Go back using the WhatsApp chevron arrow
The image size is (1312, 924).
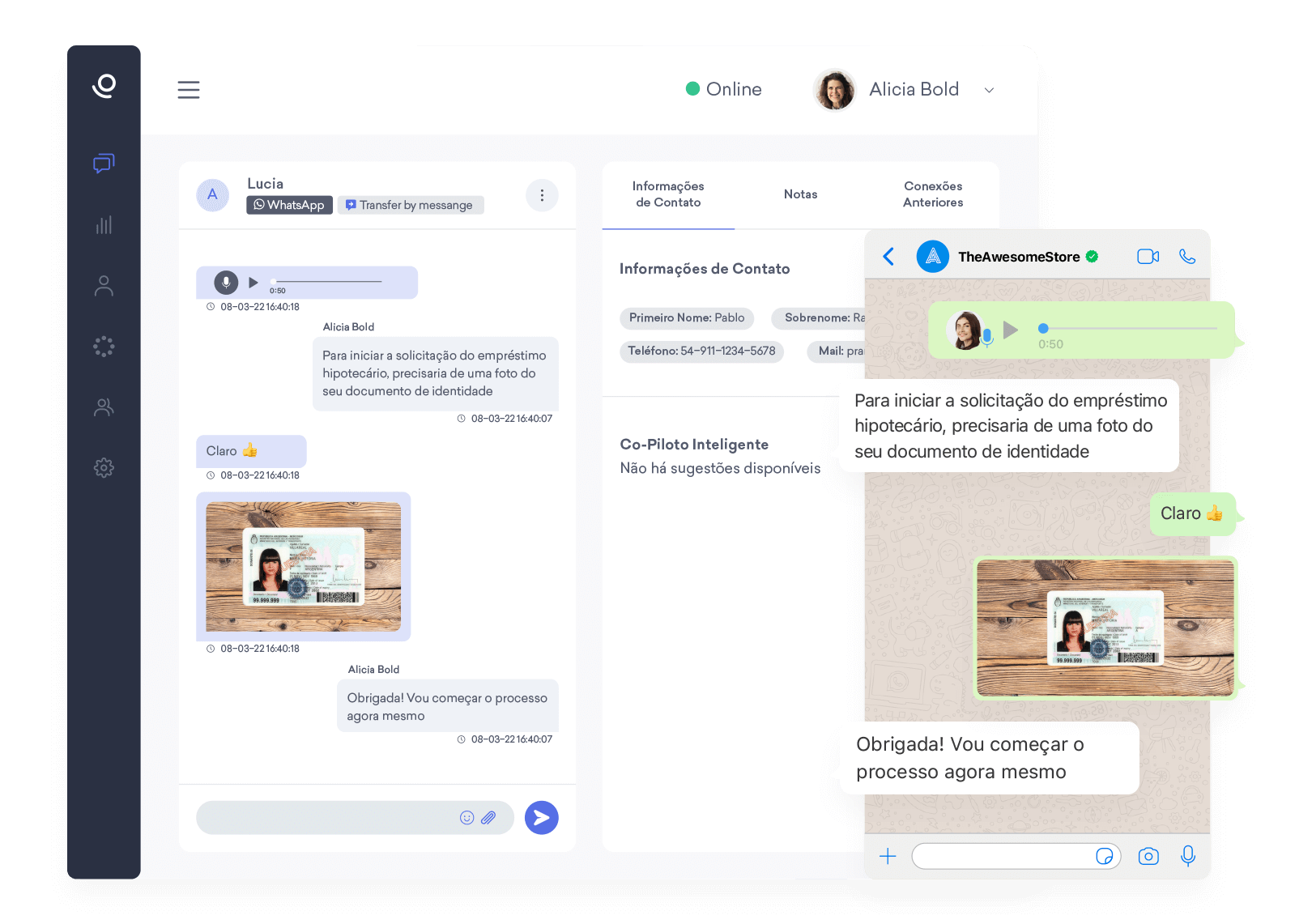(x=888, y=256)
